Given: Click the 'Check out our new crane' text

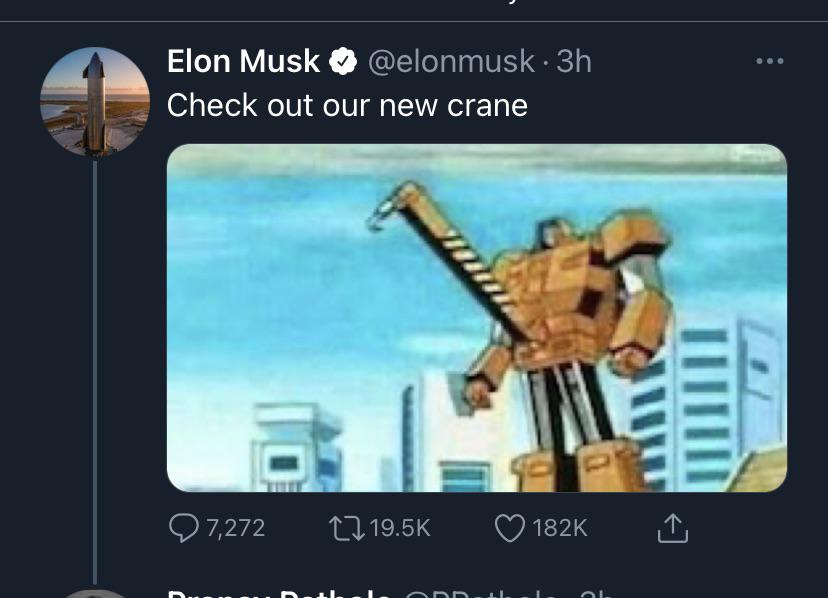Looking at the screenshot, I should pos(347,105).
